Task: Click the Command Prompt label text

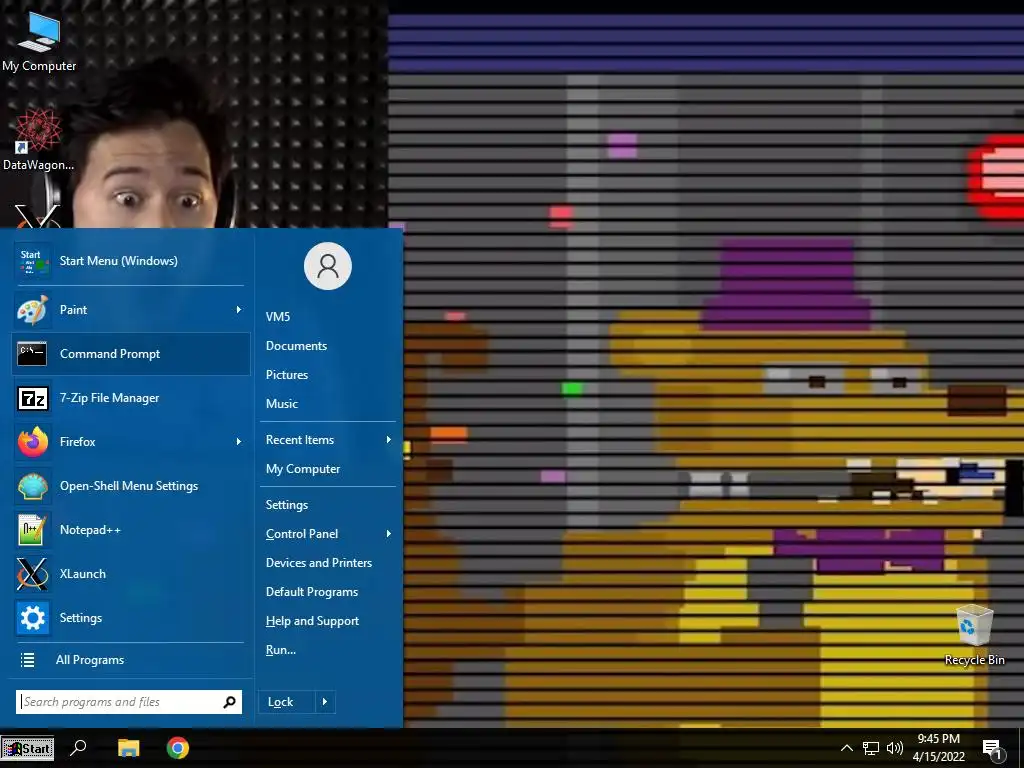Action: click(x=110, y=354)
